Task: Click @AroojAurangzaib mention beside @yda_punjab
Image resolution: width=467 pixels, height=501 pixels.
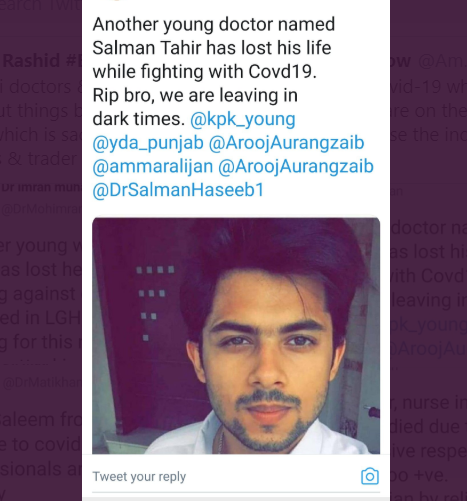Action: click(286, 143)
